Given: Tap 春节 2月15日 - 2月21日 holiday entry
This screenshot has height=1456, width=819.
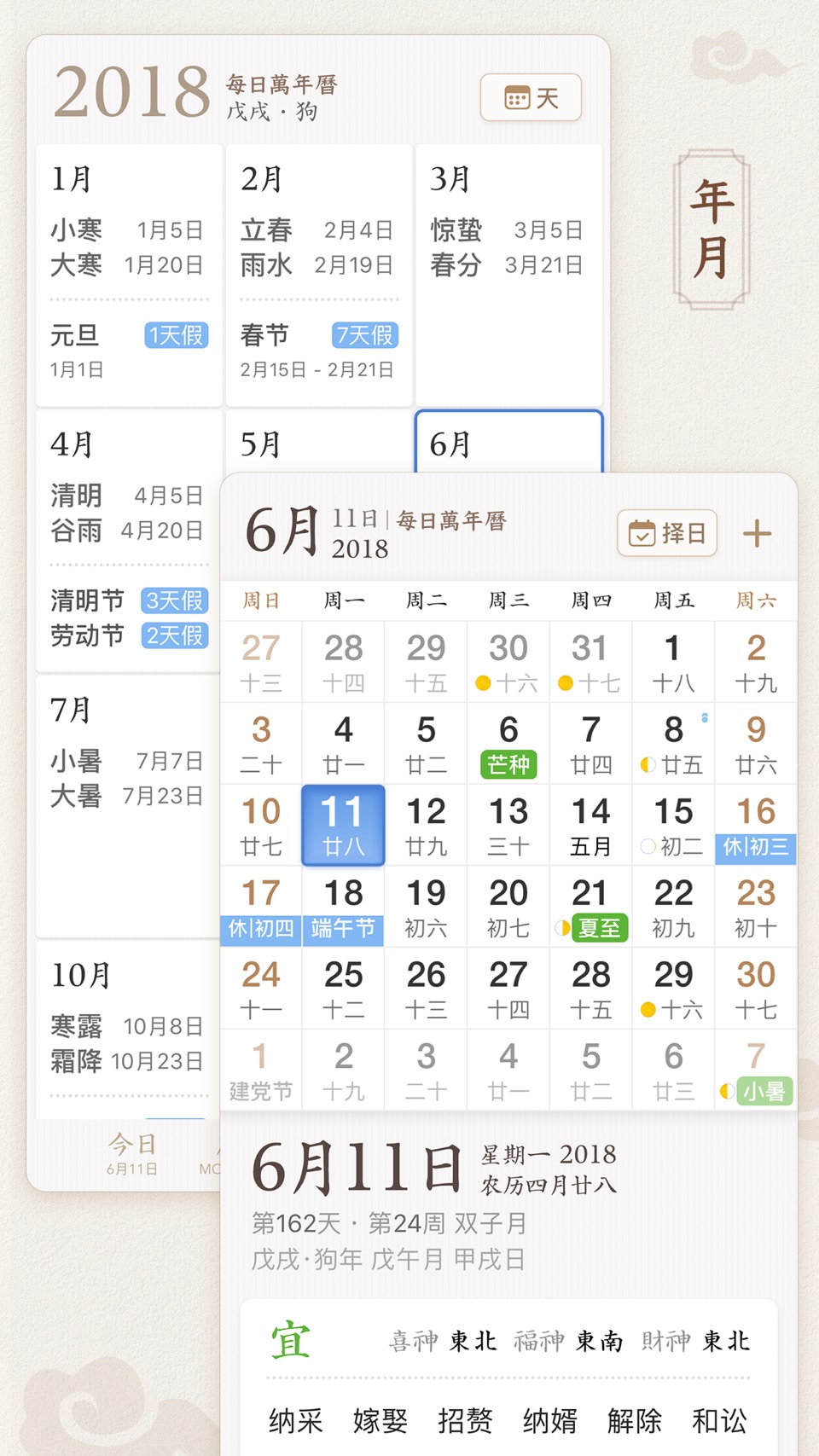Looking at the screenshot, I should click(x=317, y=351).
